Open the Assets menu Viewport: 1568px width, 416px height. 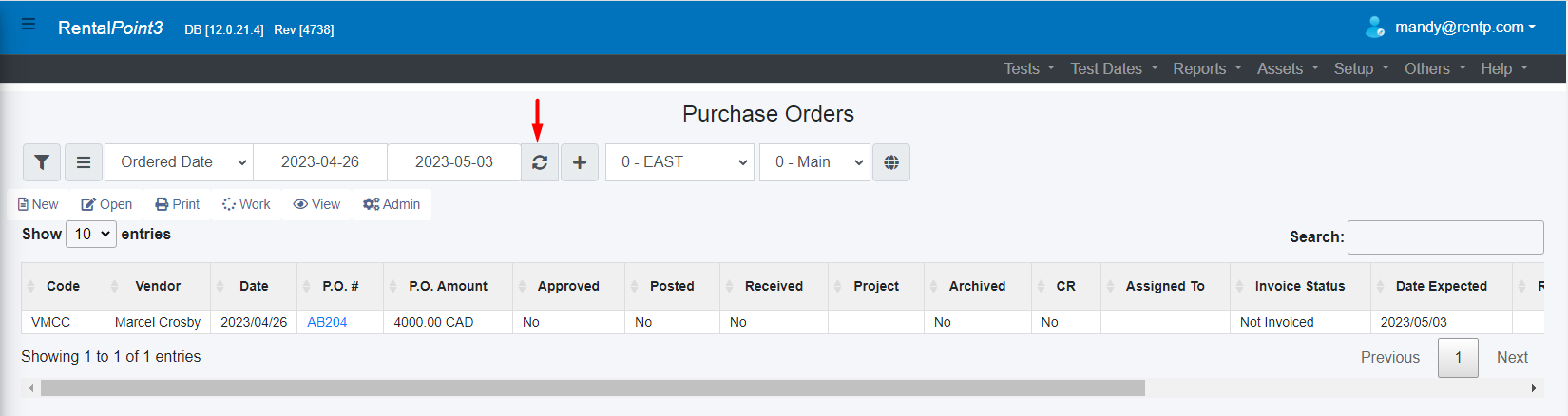click(1288, 68)
